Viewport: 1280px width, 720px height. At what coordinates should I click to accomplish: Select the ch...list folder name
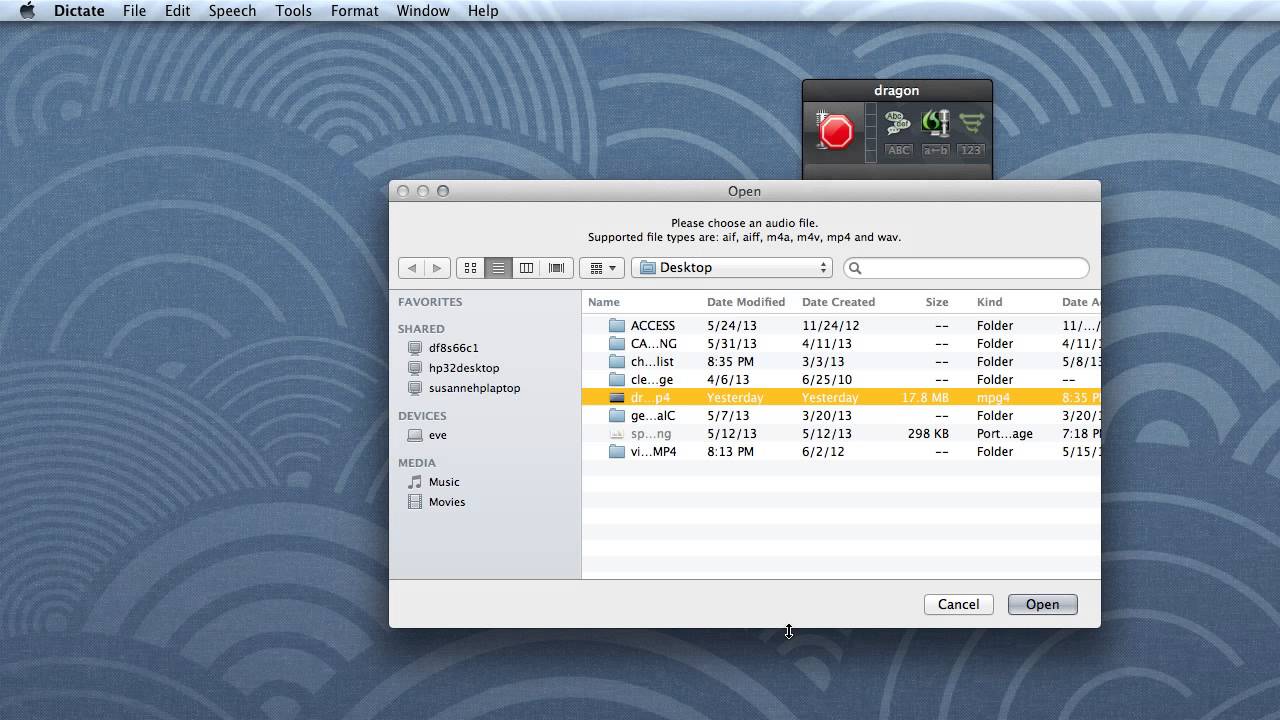[x=652, y=362]
